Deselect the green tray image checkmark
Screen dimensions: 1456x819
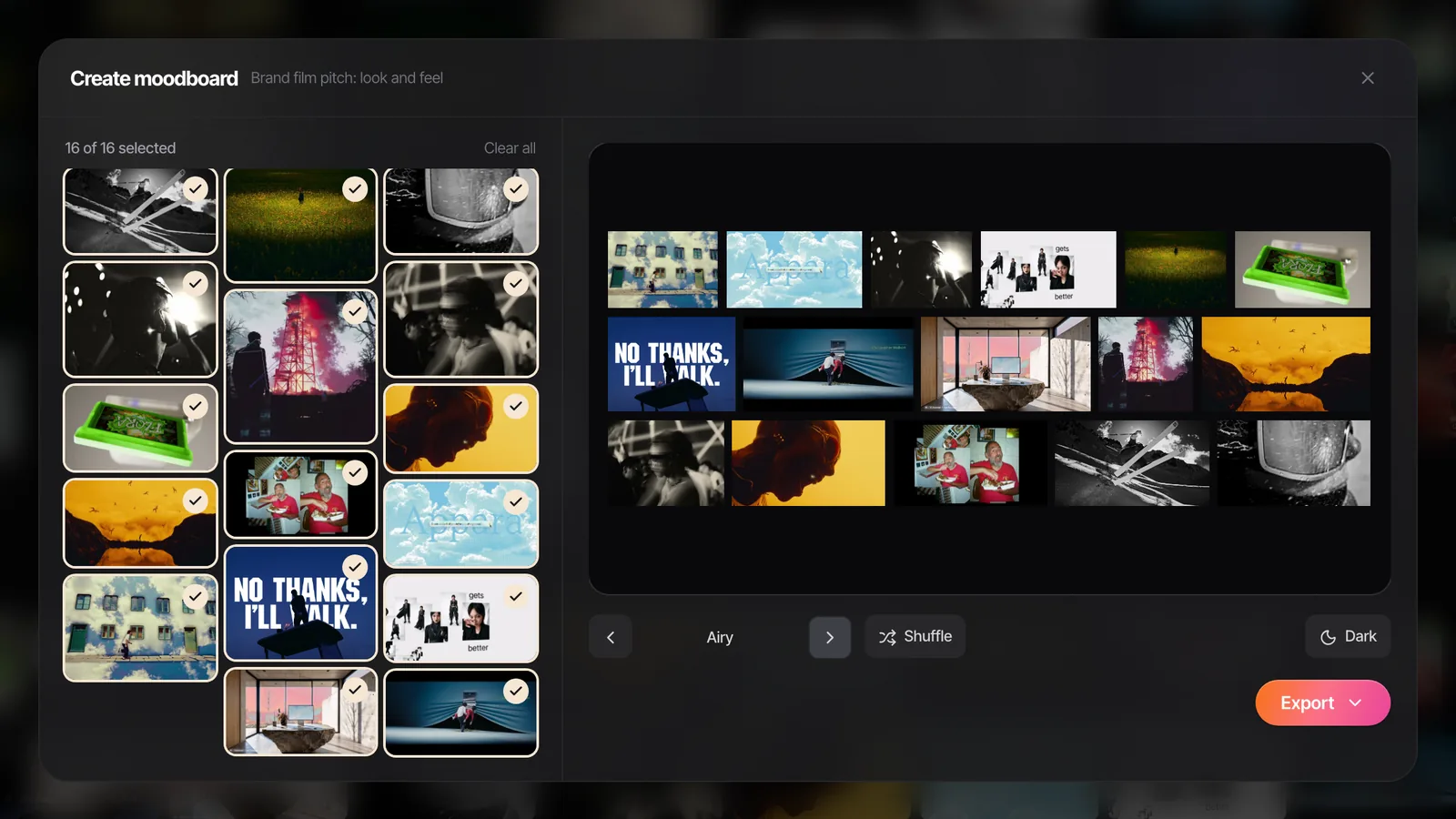[x=196, y=406]
